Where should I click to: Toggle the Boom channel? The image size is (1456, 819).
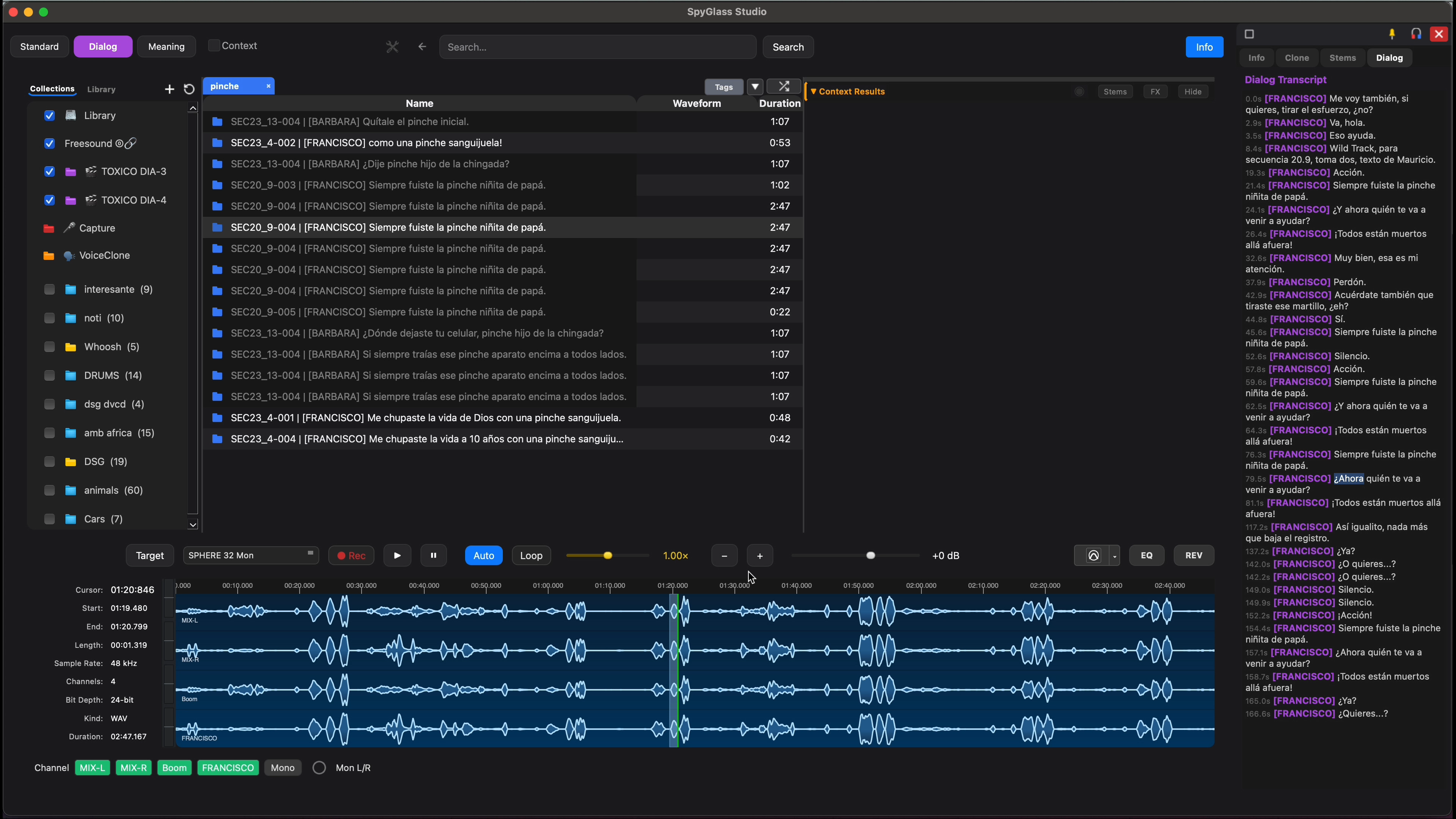pyautogui.click(x=174, y=767)
